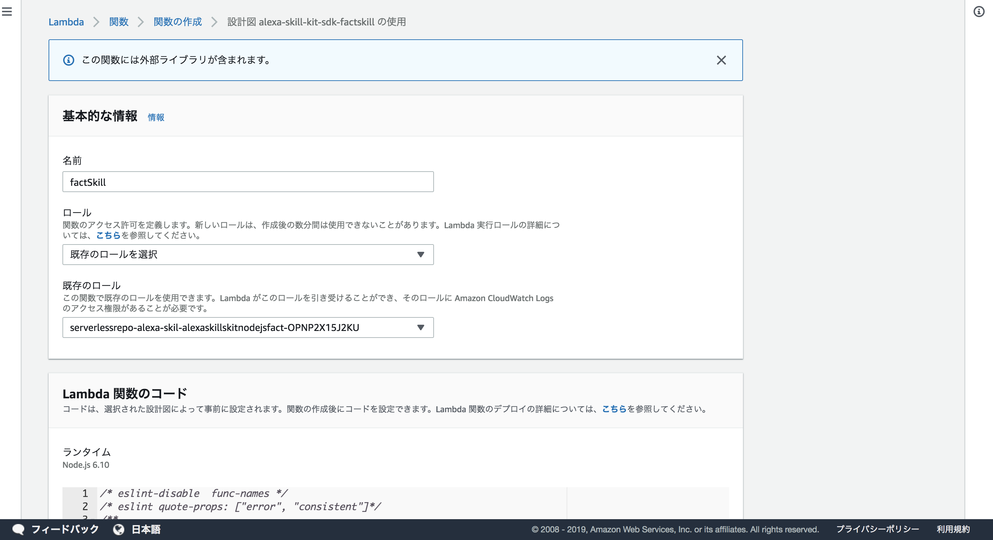Open the hamburger navigation menu
This screenshot has width=993, height=540.
point(7,12)
